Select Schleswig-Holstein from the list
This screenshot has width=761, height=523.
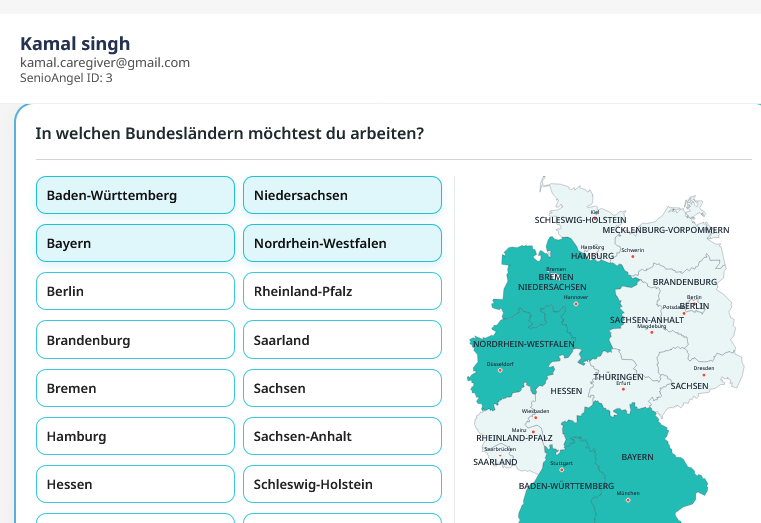(342, 484)
